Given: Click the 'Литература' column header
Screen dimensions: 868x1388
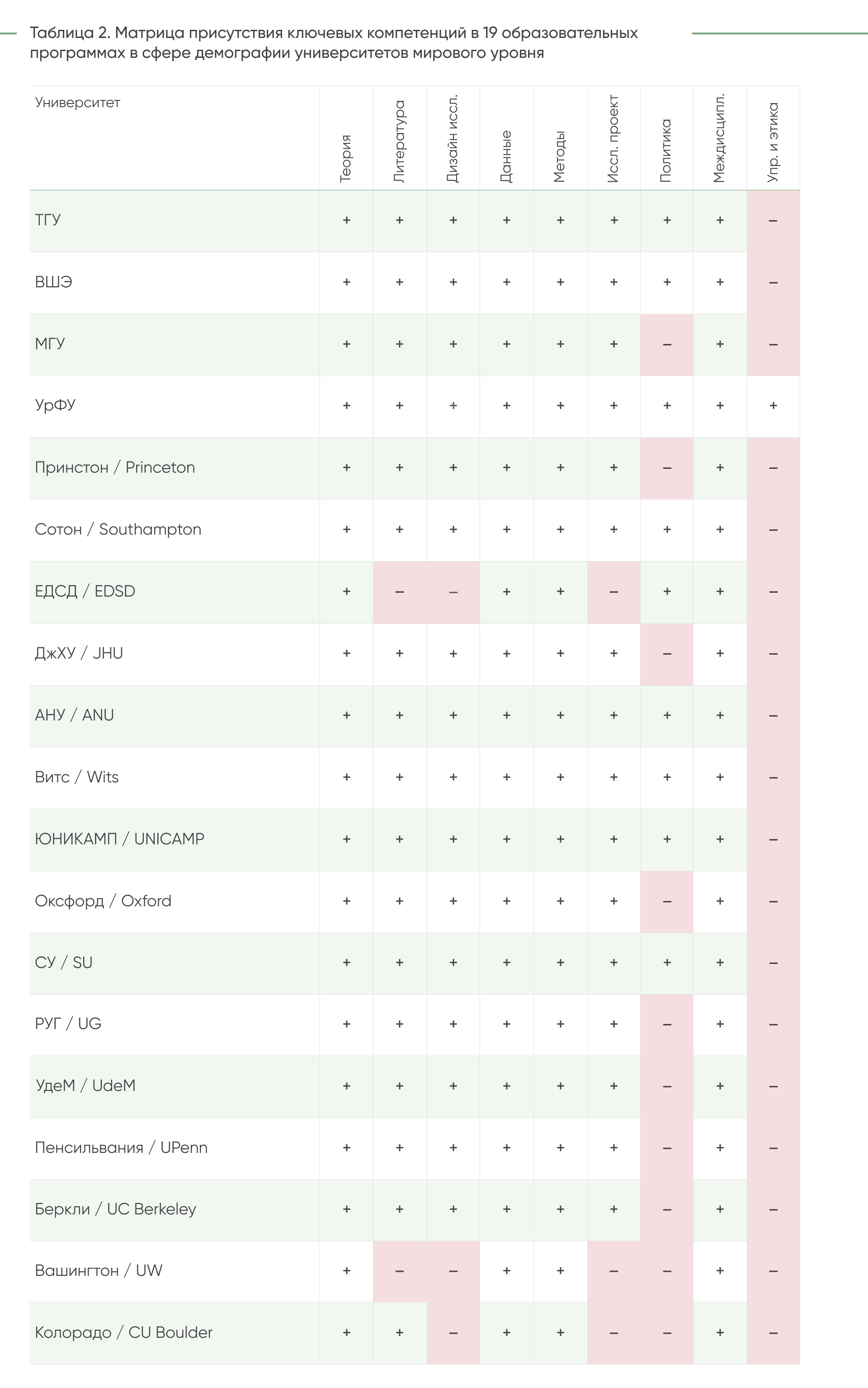Looking at the screenshot, I should click(400, 141).
